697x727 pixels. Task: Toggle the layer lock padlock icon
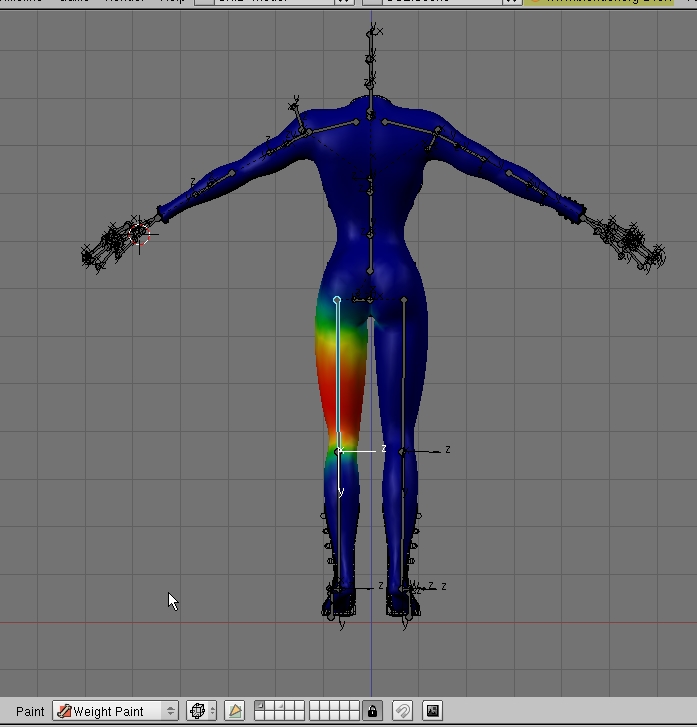click(x=372, y=711)
